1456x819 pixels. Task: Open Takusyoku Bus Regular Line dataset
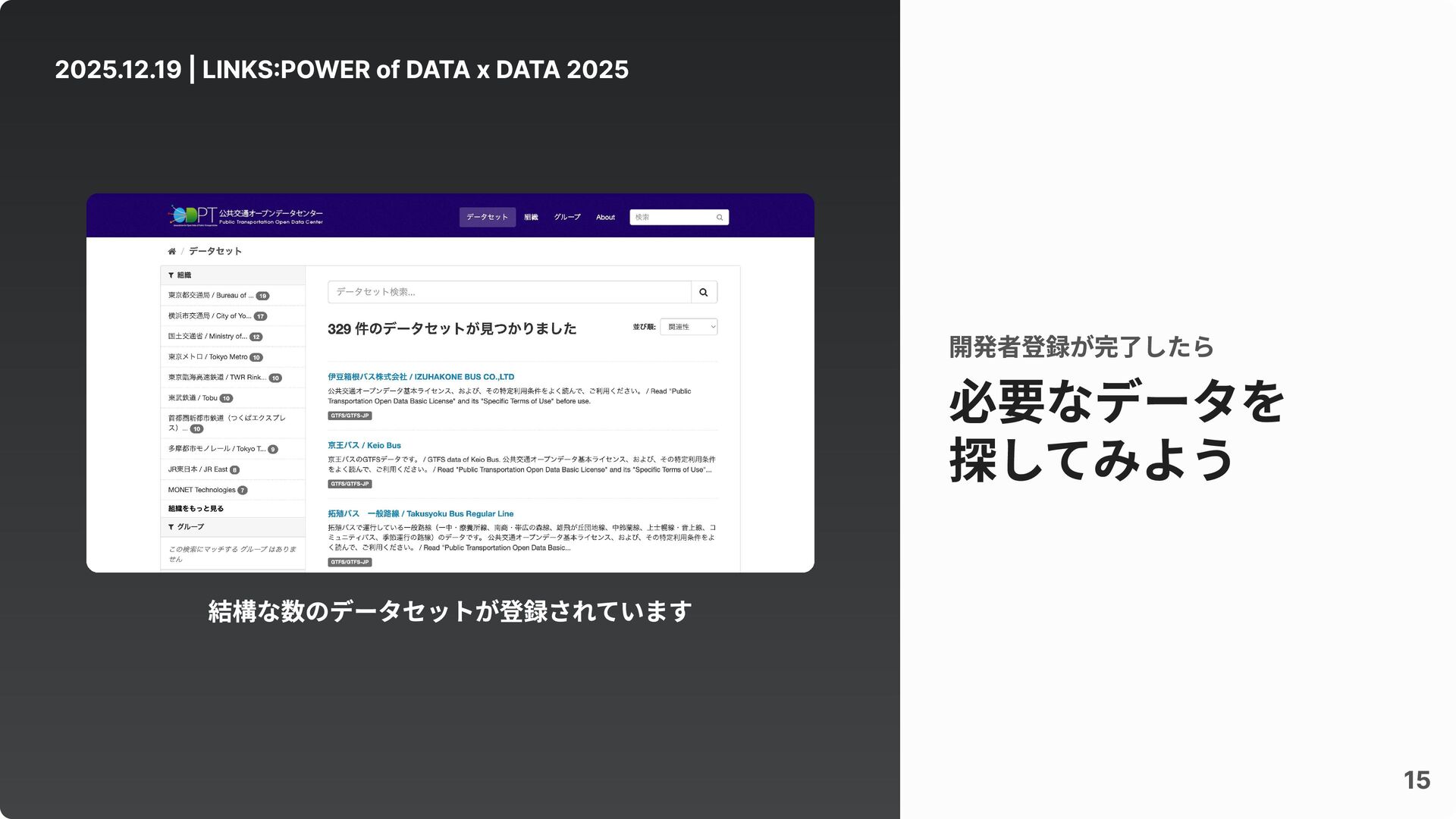420,514
